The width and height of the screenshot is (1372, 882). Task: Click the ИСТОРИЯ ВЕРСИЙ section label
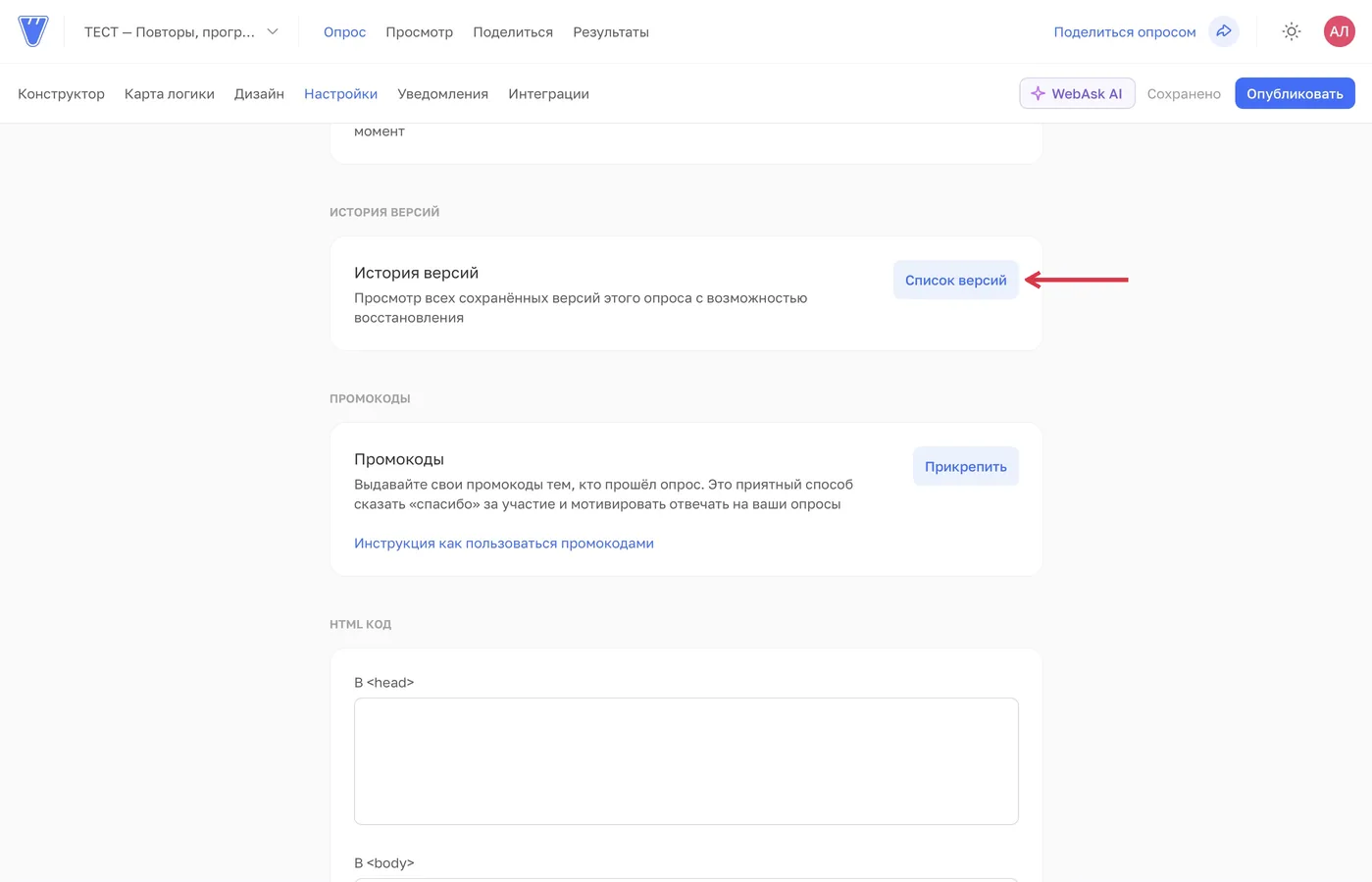click(x=384, y=212)
